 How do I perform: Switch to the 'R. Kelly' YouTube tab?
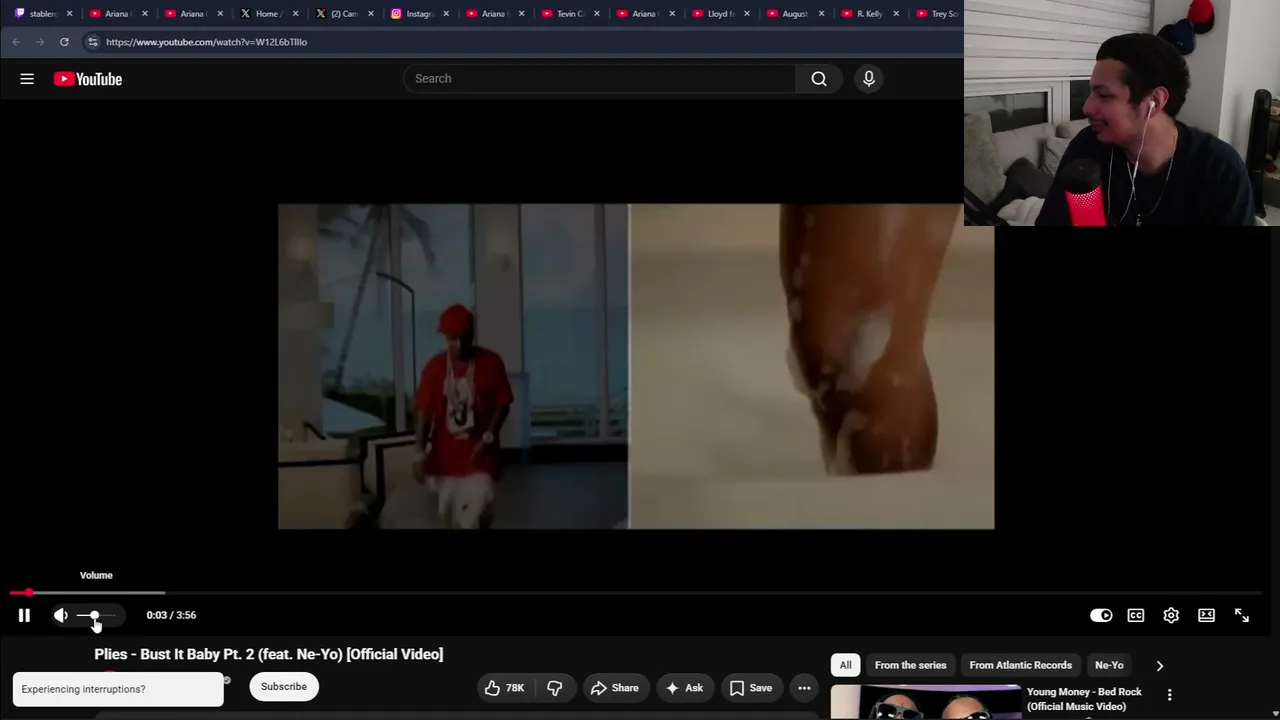tap(869, 14)
